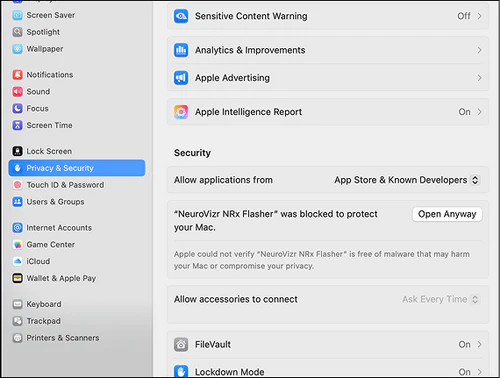Click the FileVault house icon
500x378 pixels.
(181, 344)
